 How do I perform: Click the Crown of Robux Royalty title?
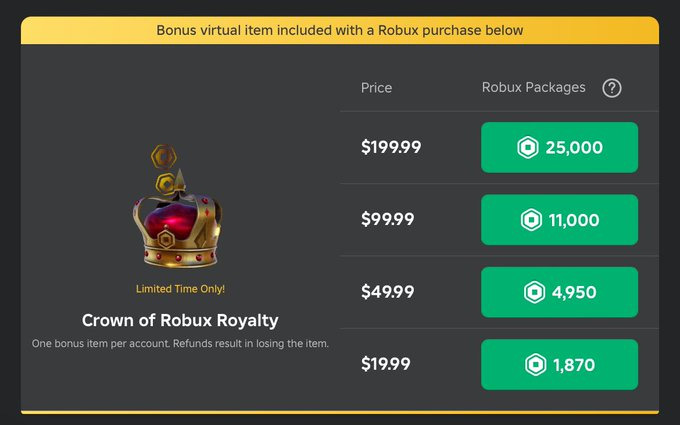180,321
